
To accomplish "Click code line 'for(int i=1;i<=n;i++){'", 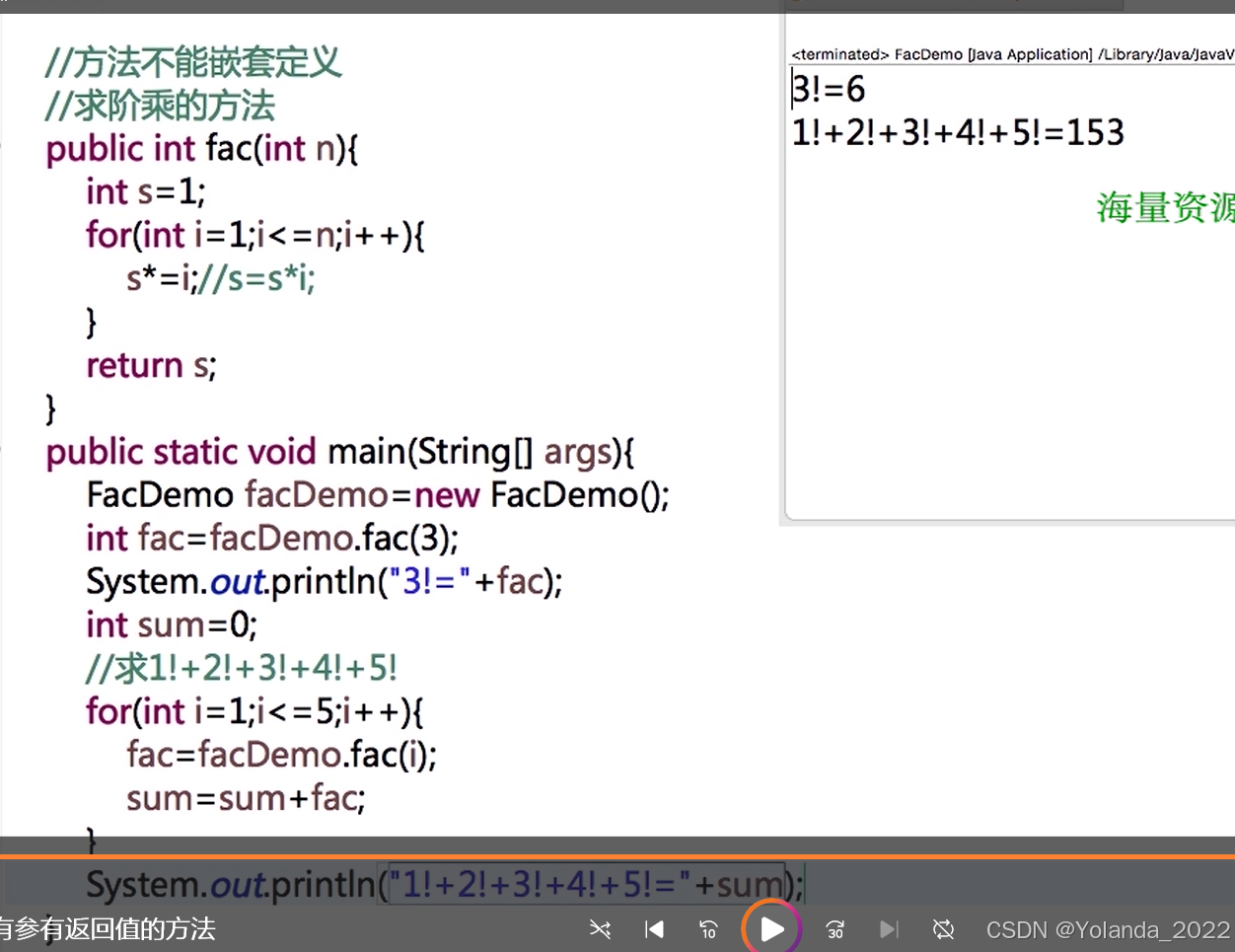I will coord(255,235).
